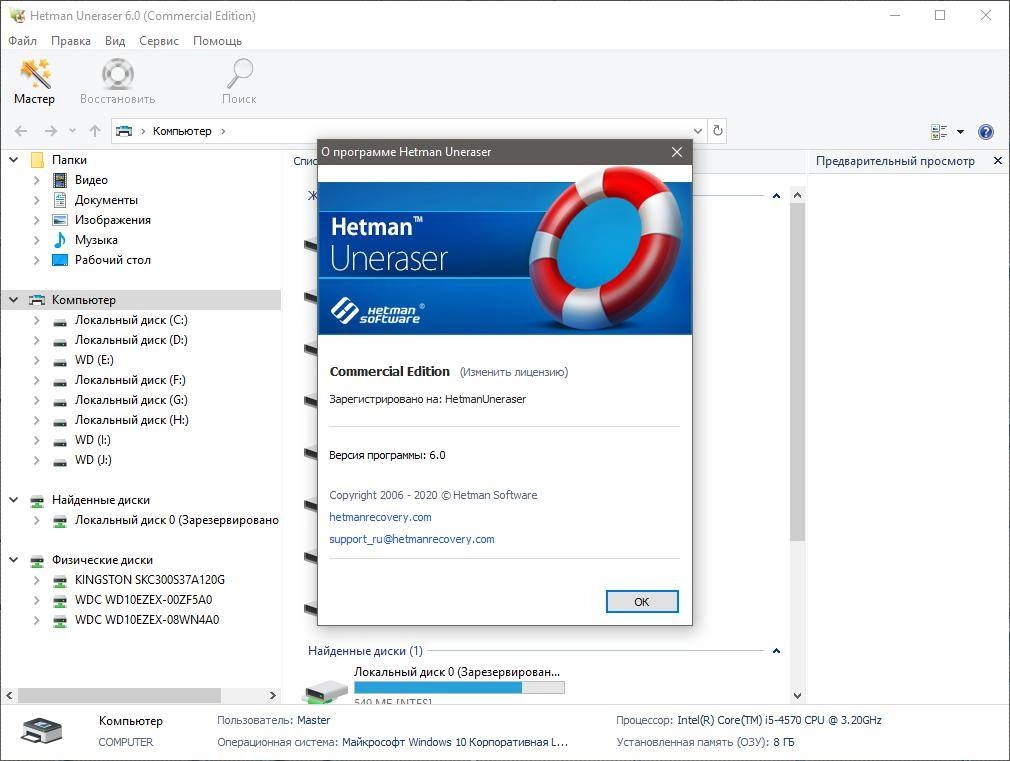Select Локальный диск (D:) in tree

[x=131, y=340]
